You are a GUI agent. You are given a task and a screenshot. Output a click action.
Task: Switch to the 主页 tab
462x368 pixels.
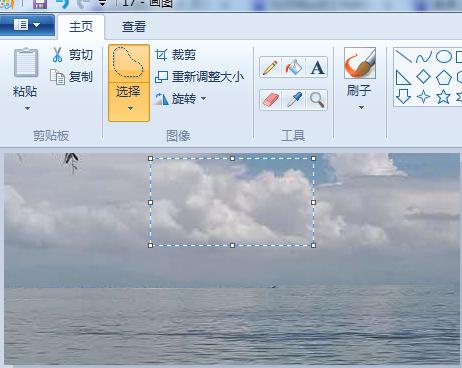[81, 27]
